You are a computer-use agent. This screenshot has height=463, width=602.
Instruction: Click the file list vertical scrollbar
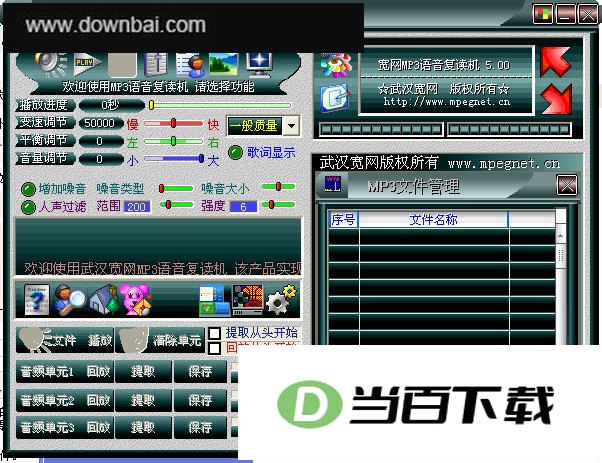point(561,276)
